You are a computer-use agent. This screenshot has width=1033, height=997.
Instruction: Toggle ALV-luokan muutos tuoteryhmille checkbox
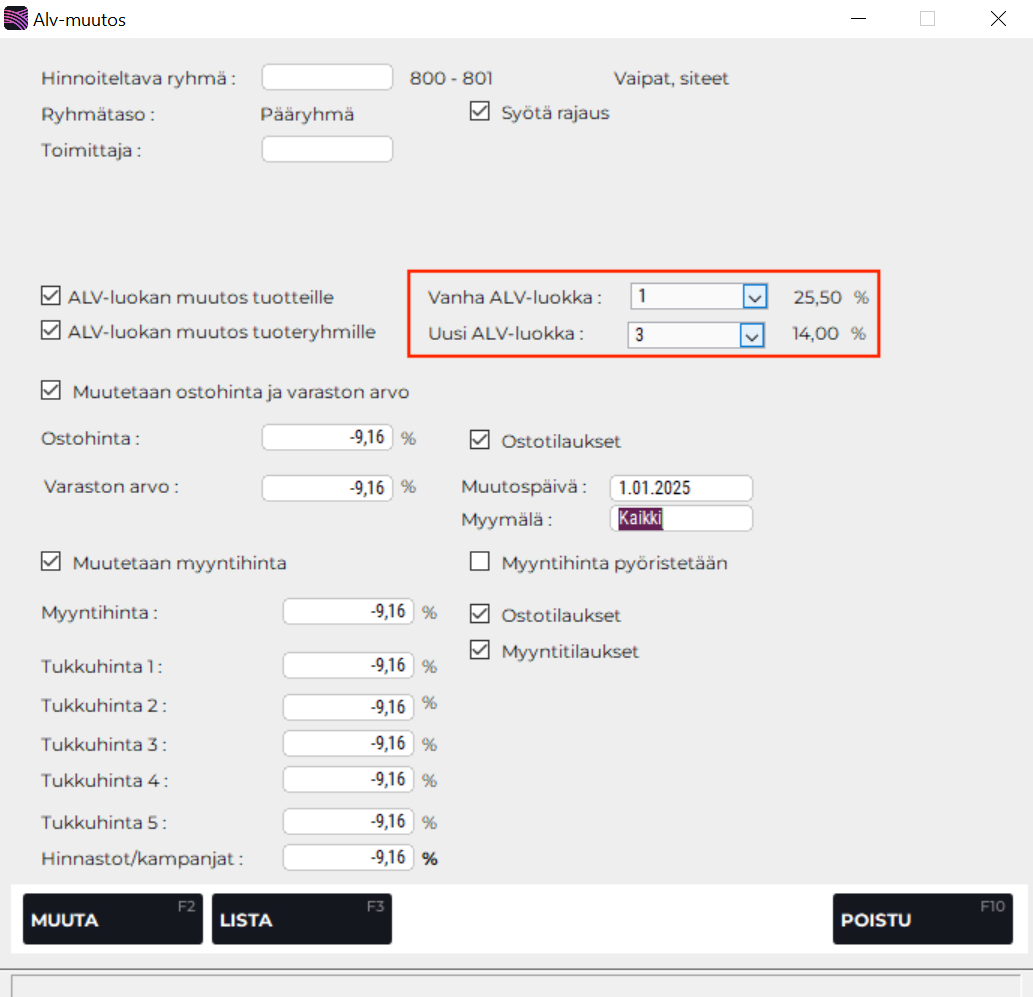coord(51,330)
